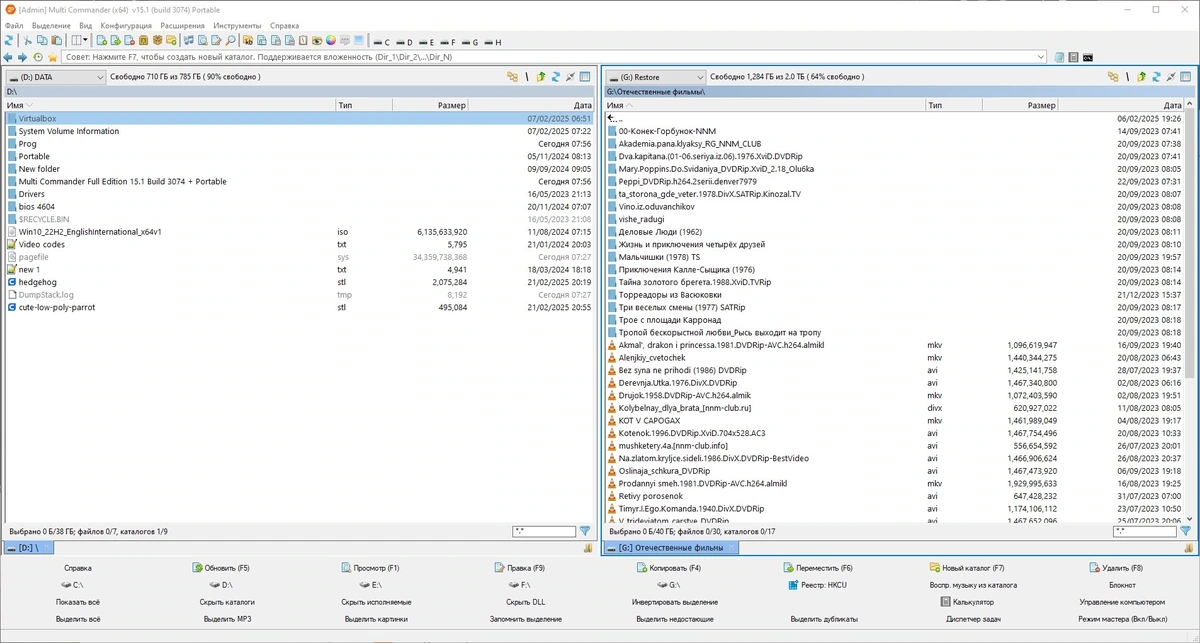The height and width of the screenshot is (643, 1200).
Task: Sort right panel by Дата column
Action: tap(1121, 105)
